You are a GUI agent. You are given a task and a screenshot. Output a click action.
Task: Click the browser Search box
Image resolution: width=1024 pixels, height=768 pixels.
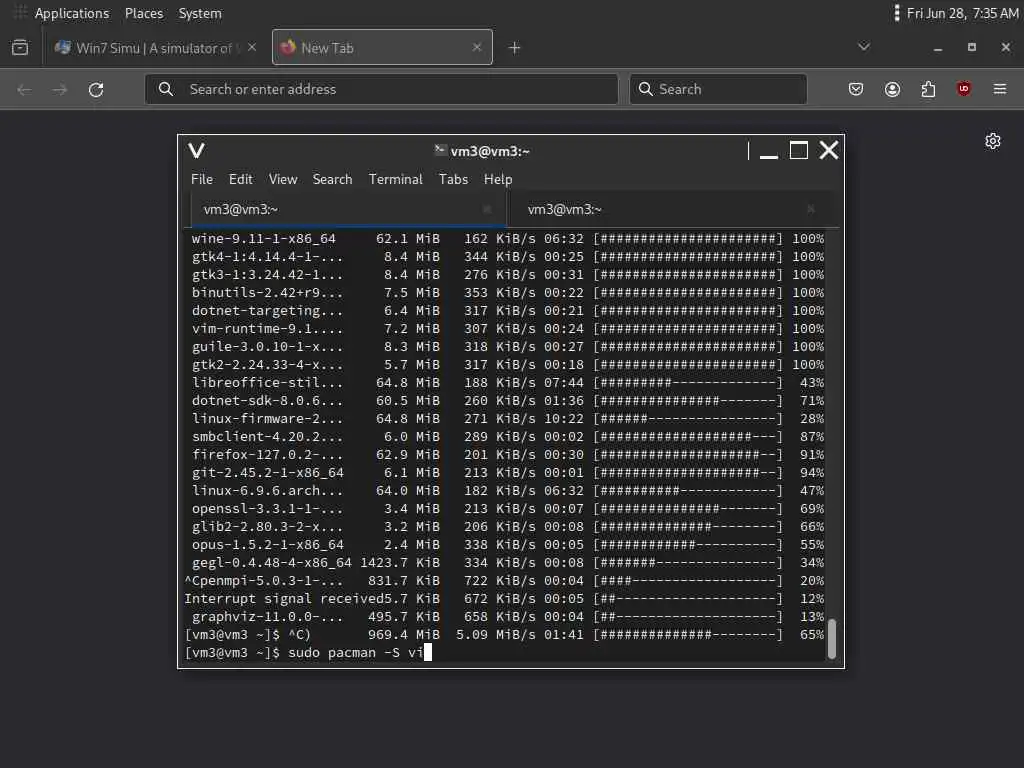(x=718, y=89)
